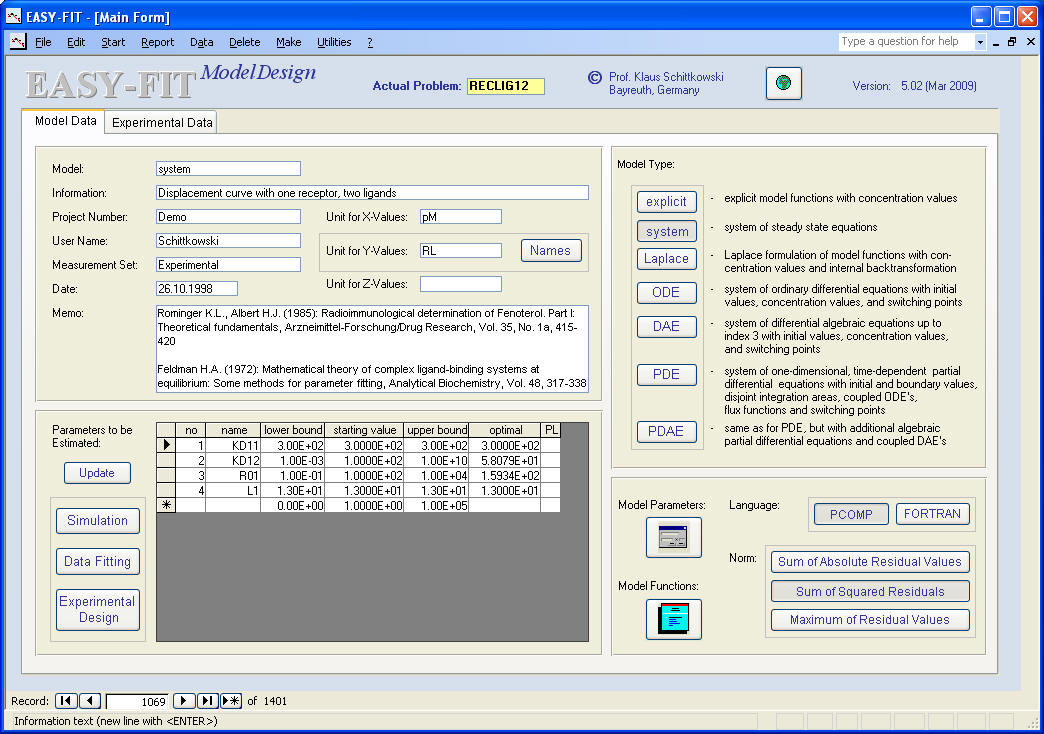
Task: Open the Model Parameters icon button
Action: [x=673, y=538]
